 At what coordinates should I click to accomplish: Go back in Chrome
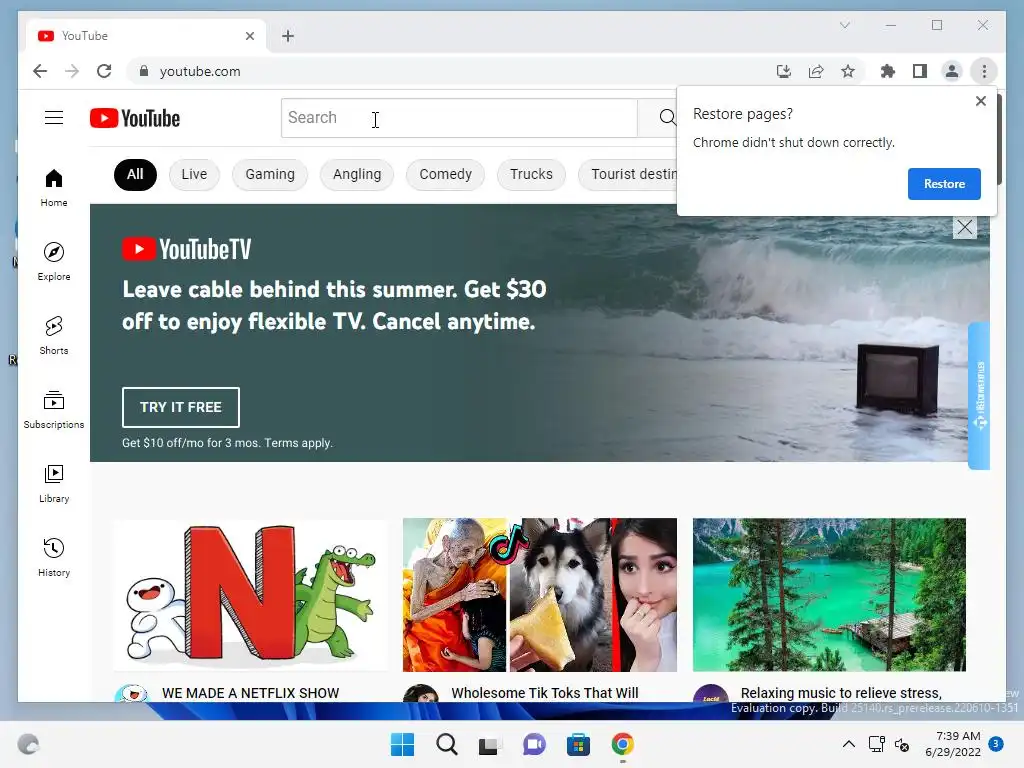pos(40,71)
